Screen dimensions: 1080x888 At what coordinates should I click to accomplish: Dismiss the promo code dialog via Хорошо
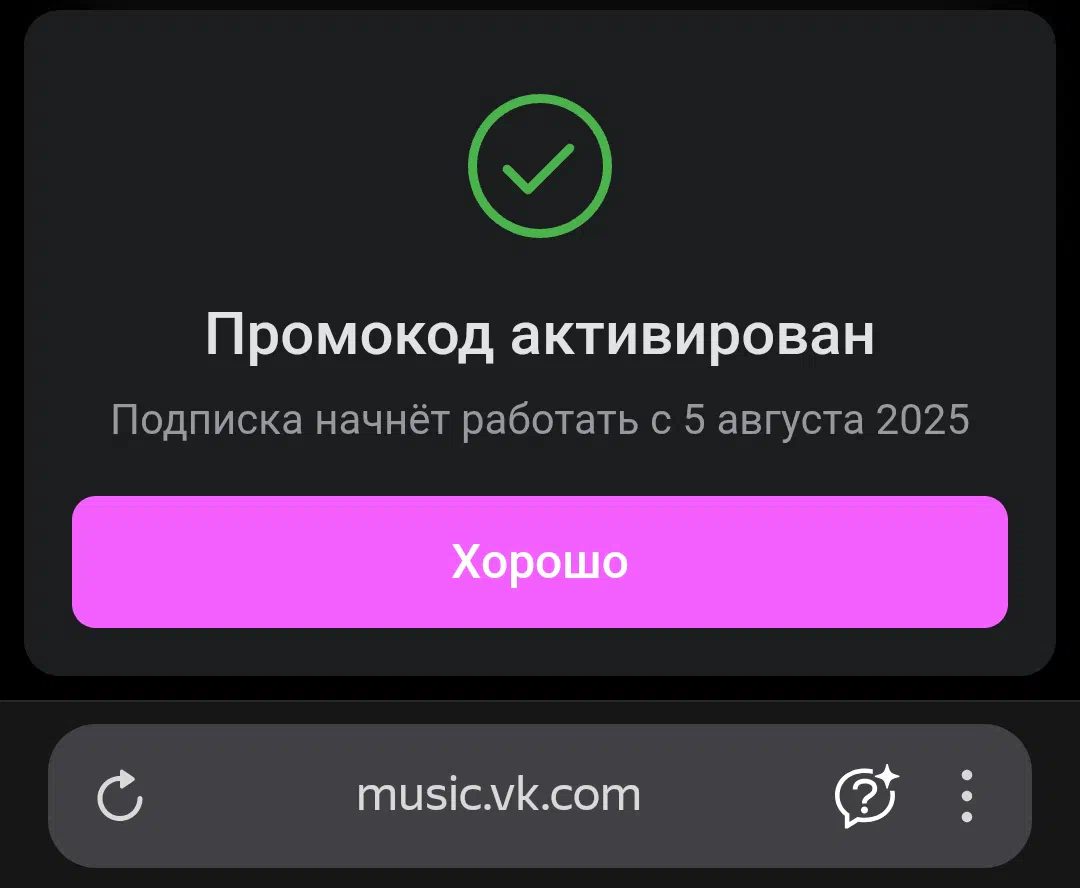coord(539,561)
